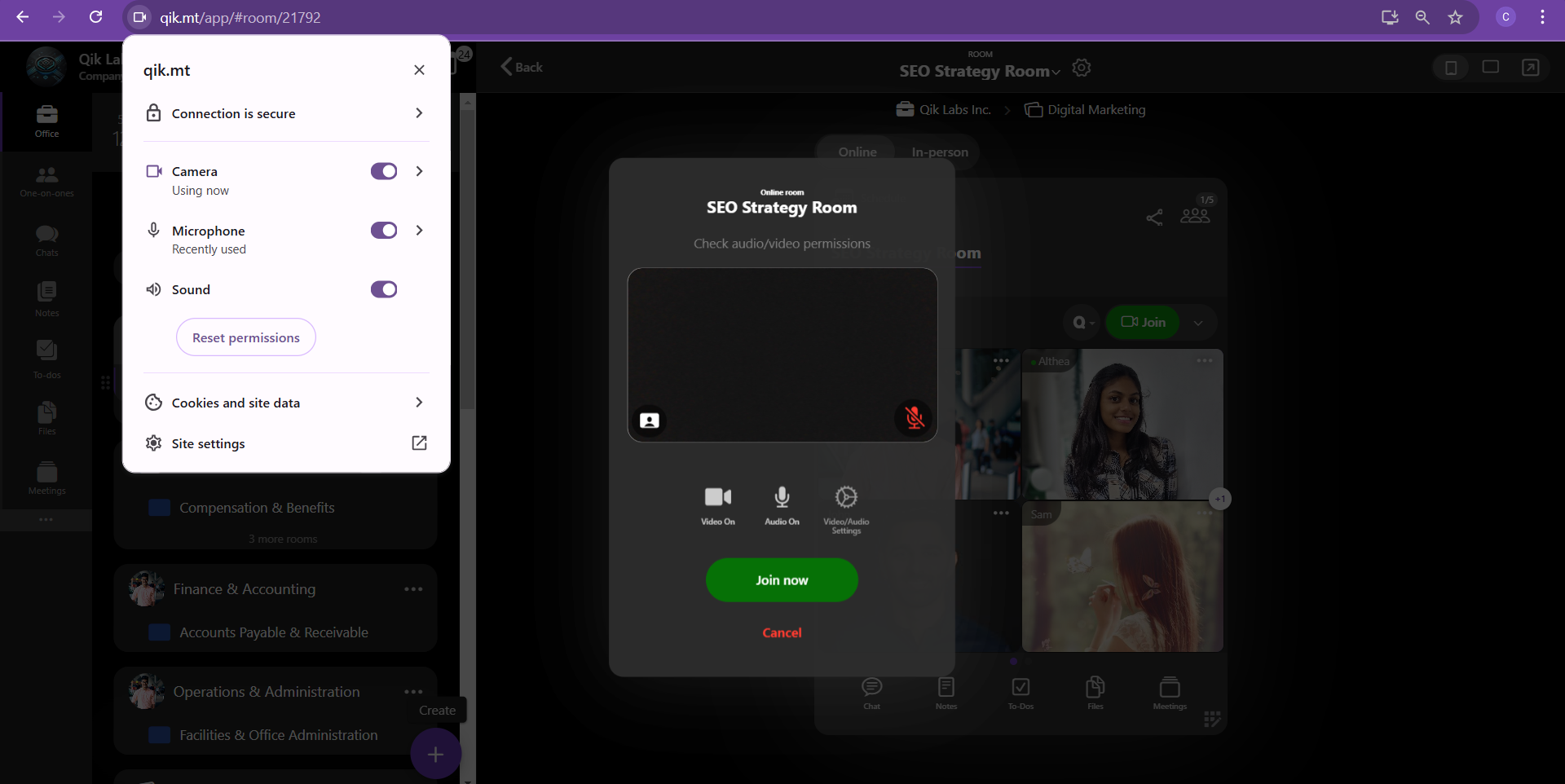This screenshot has height=784, width=1565.
Task: Toggle off the Camera permission
Action: click(384, 171)
